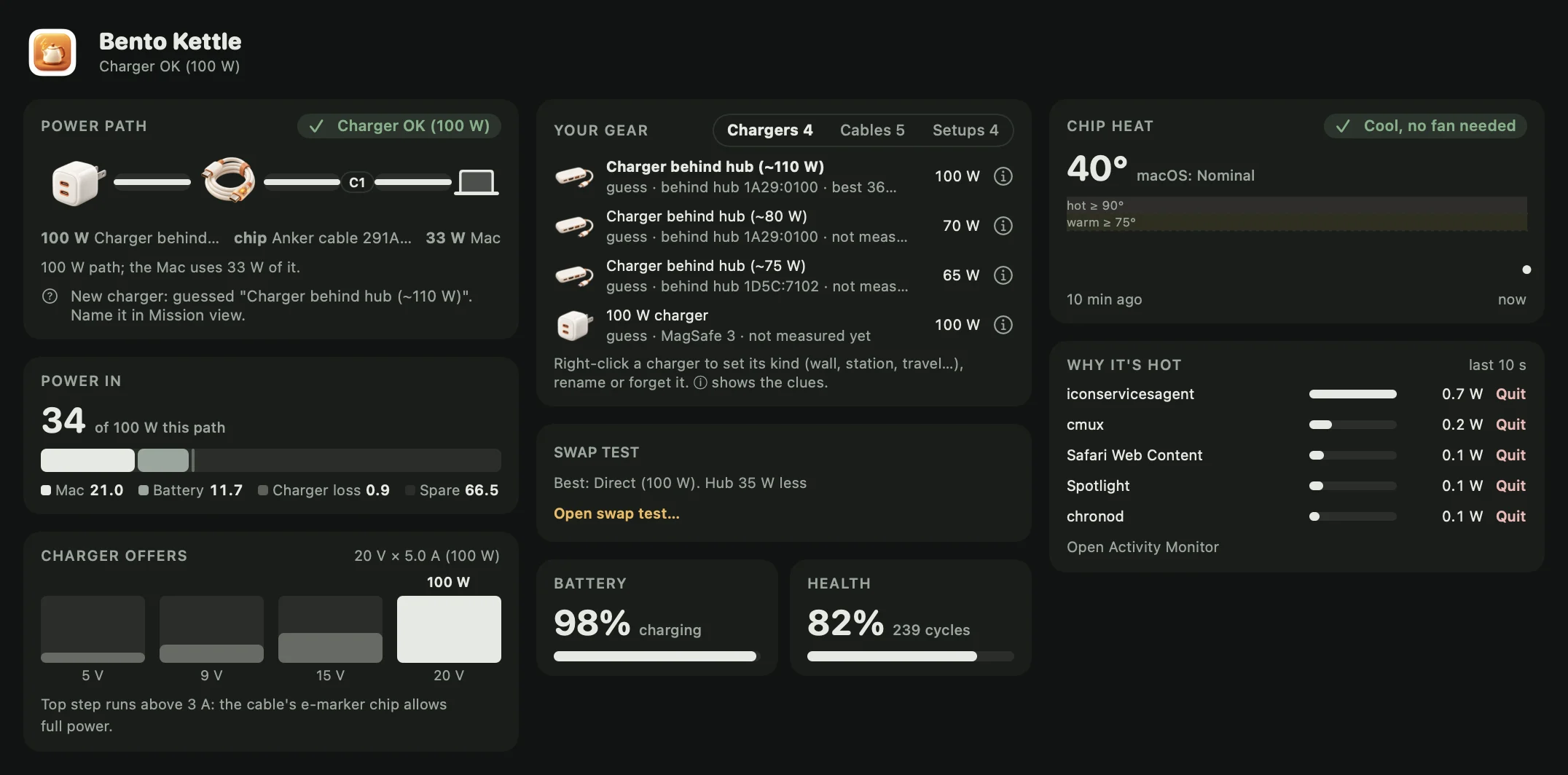Image resolution: width=1568 pixels, height=775 pixels.
Task: Show clues for Charger behind hub (~110 W)
Action: click(1003, 176)
